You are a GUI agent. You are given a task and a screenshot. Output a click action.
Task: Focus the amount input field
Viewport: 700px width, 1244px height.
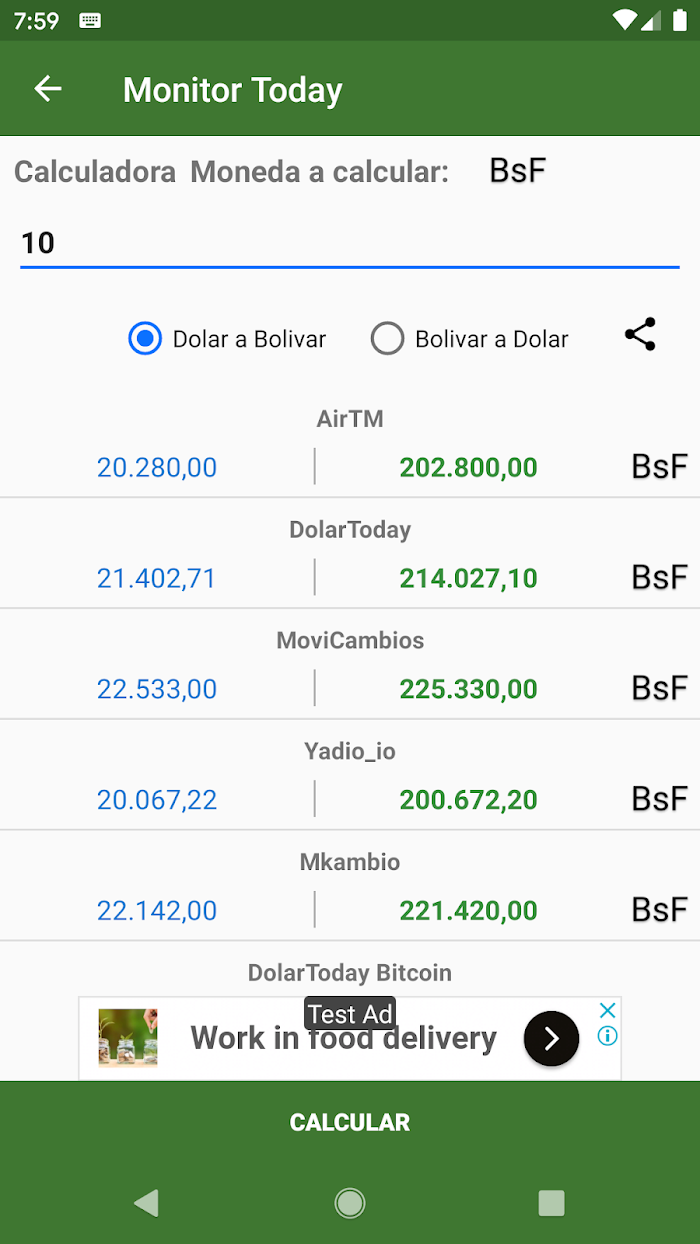click(350, 243)
